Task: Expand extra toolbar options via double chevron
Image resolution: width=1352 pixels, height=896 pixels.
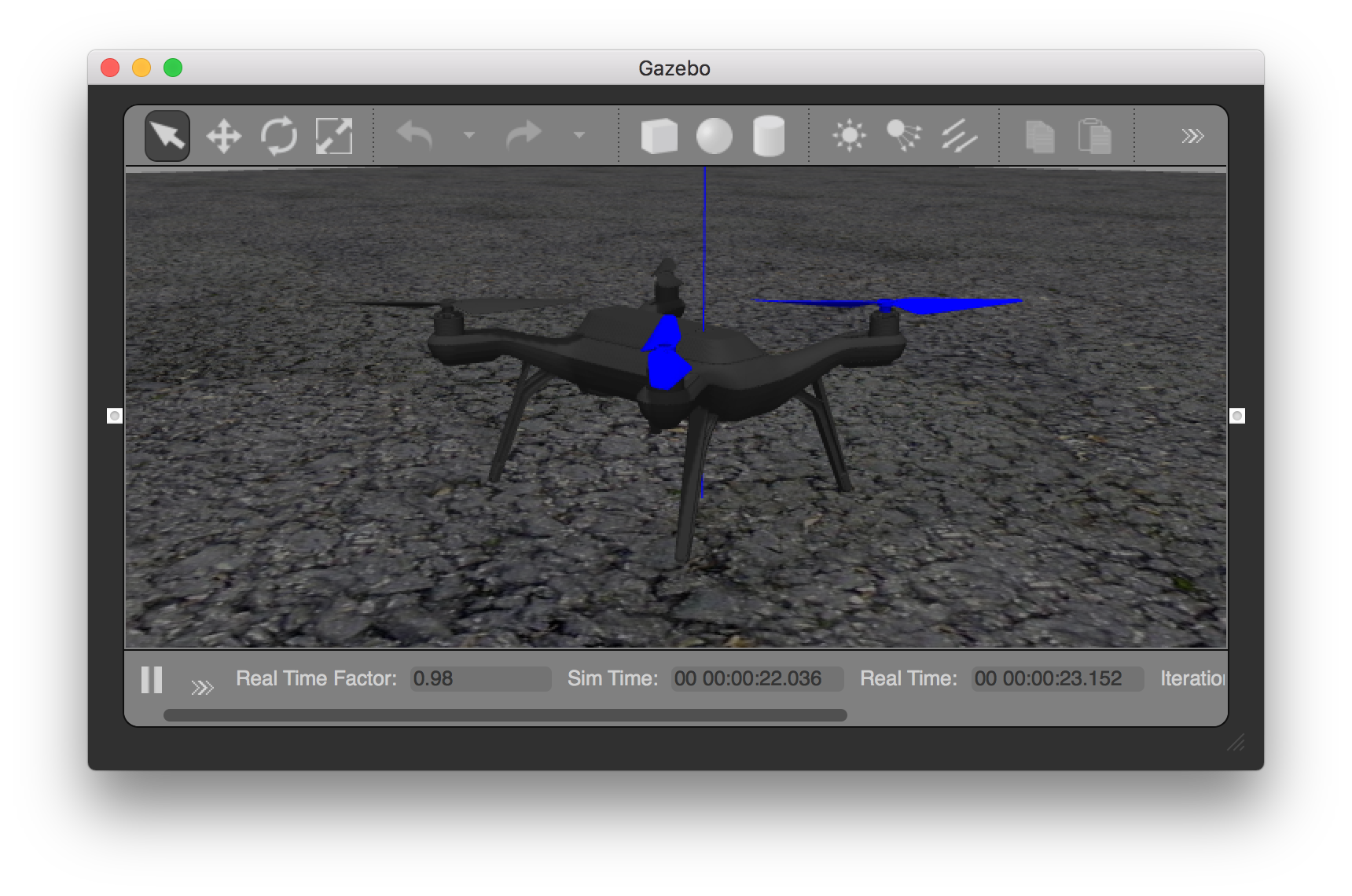Action: 1192,135
